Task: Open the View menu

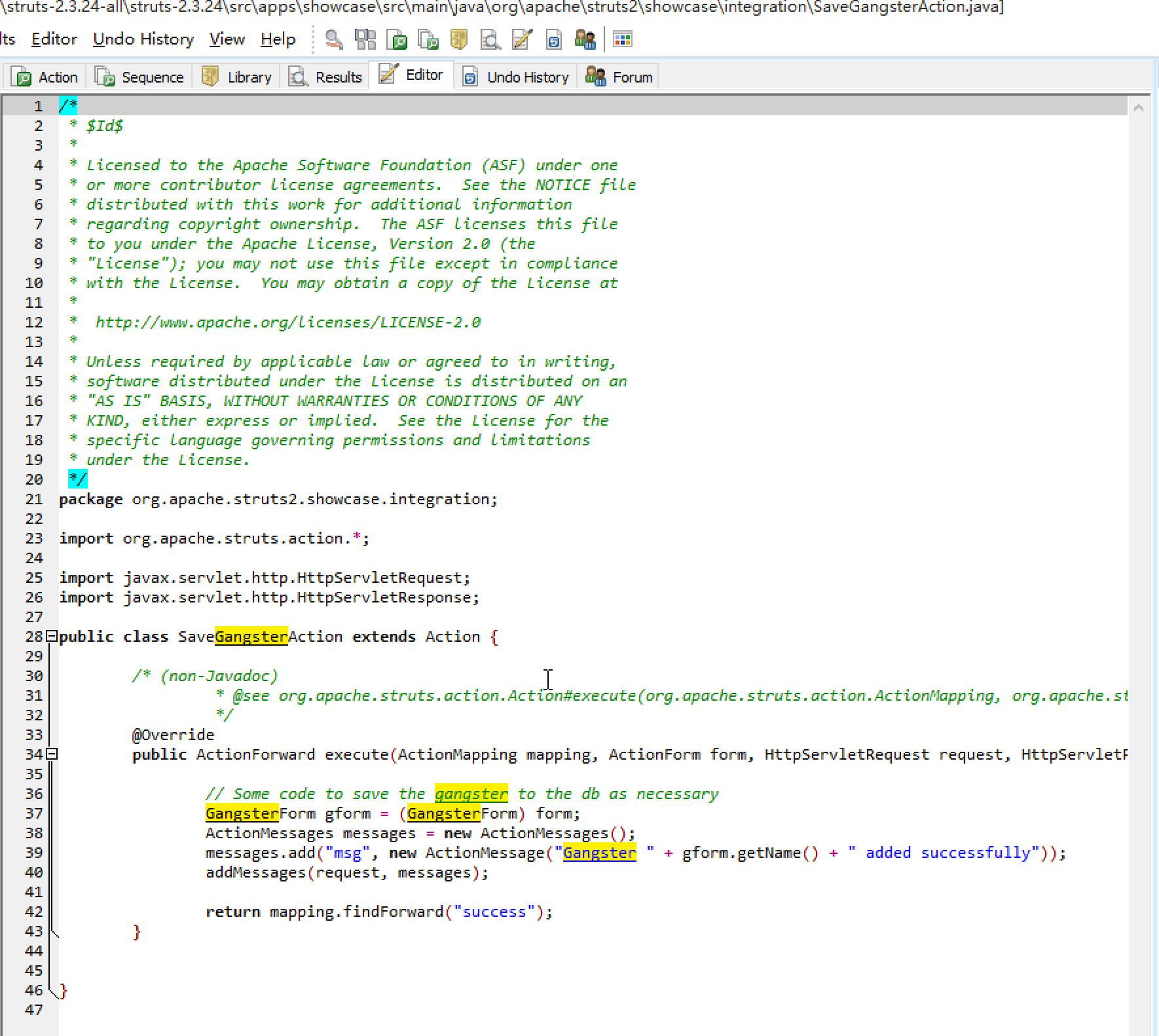Action: click(x=227, y=39)
